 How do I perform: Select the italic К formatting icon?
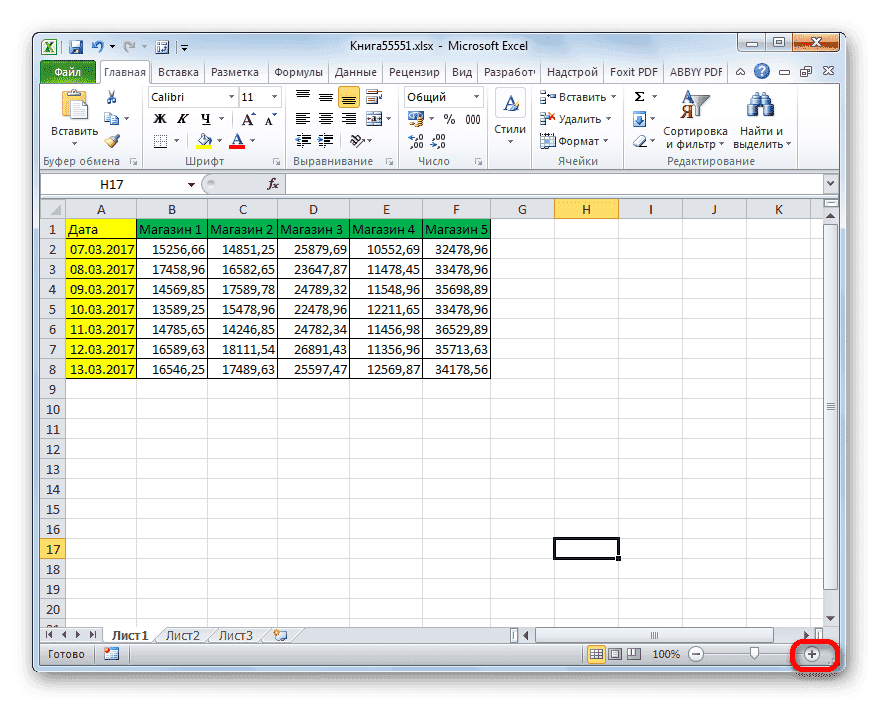pos(184,118)
